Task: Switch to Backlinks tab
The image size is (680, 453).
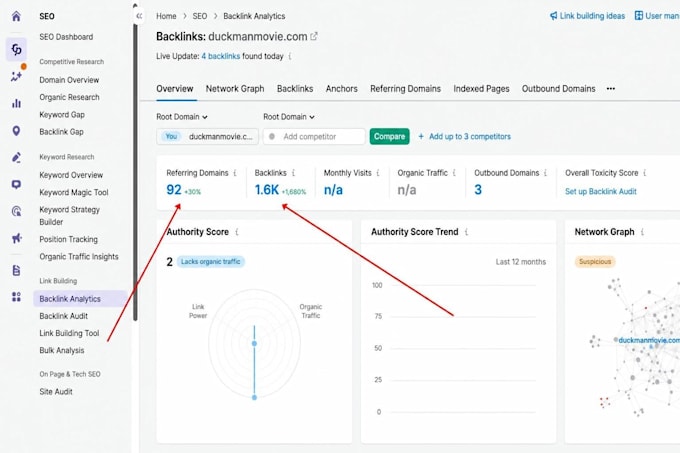Action: pos(295,88)
